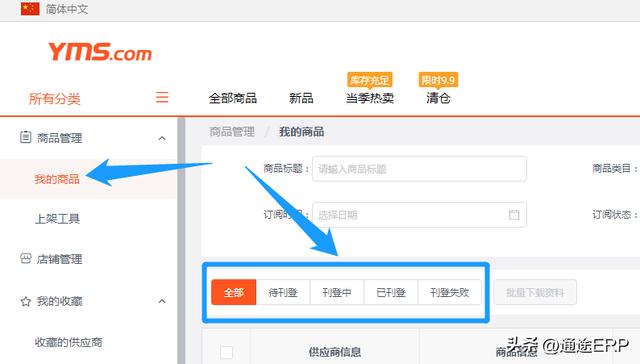640x364 pixels.
Task: Click the 批量下载资料 button
Action: coord(535,292)
